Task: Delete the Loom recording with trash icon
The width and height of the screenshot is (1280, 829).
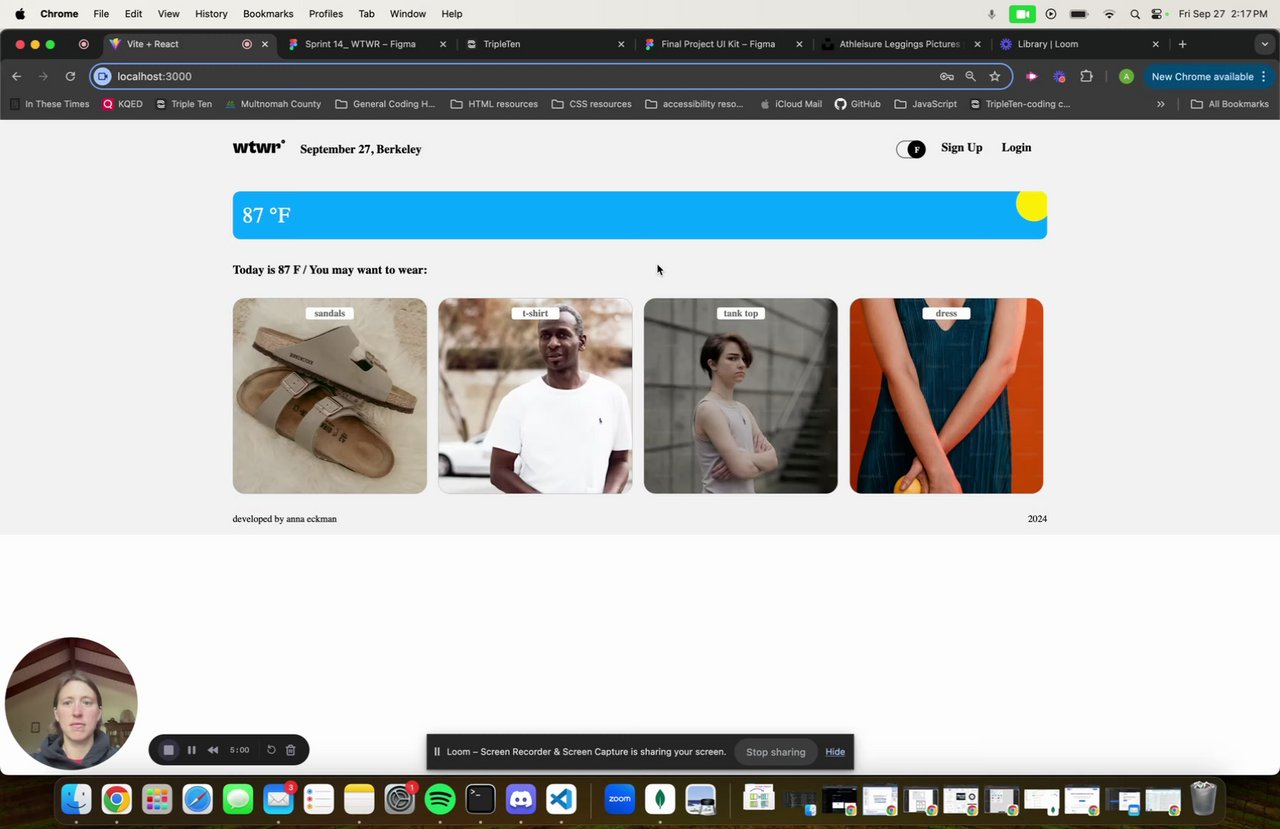Action: pyautogui.click(x=291, y=750)
